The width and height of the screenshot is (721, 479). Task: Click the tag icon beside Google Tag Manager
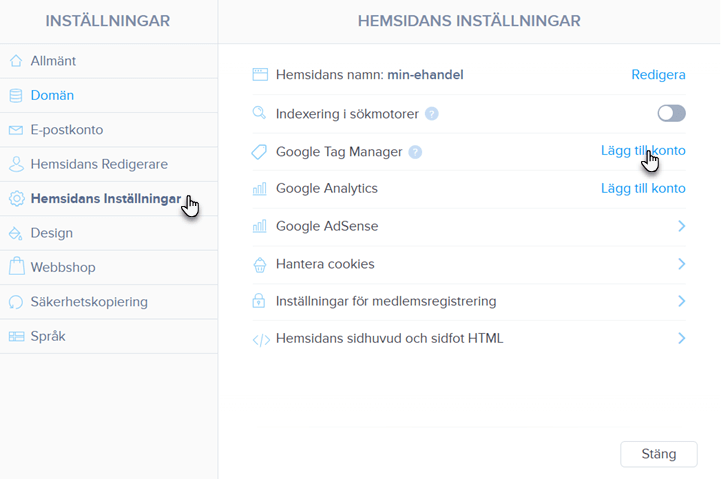(x=259, y=152)
